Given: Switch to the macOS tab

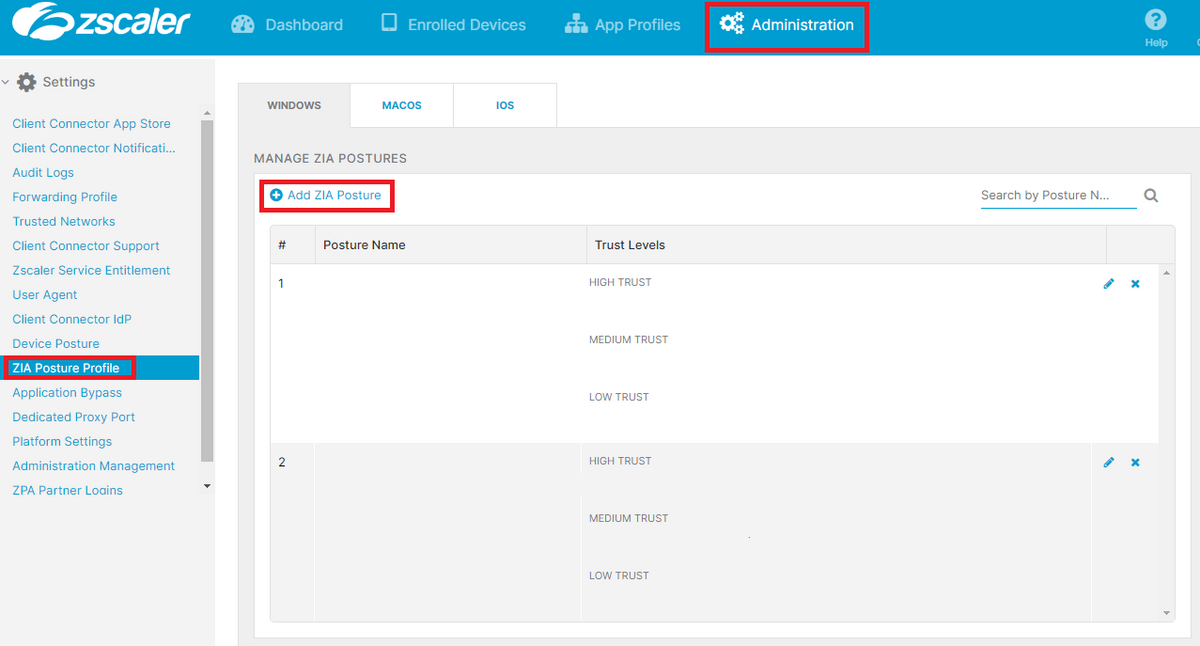Looking at the screenshot, I should coord(402,105).
